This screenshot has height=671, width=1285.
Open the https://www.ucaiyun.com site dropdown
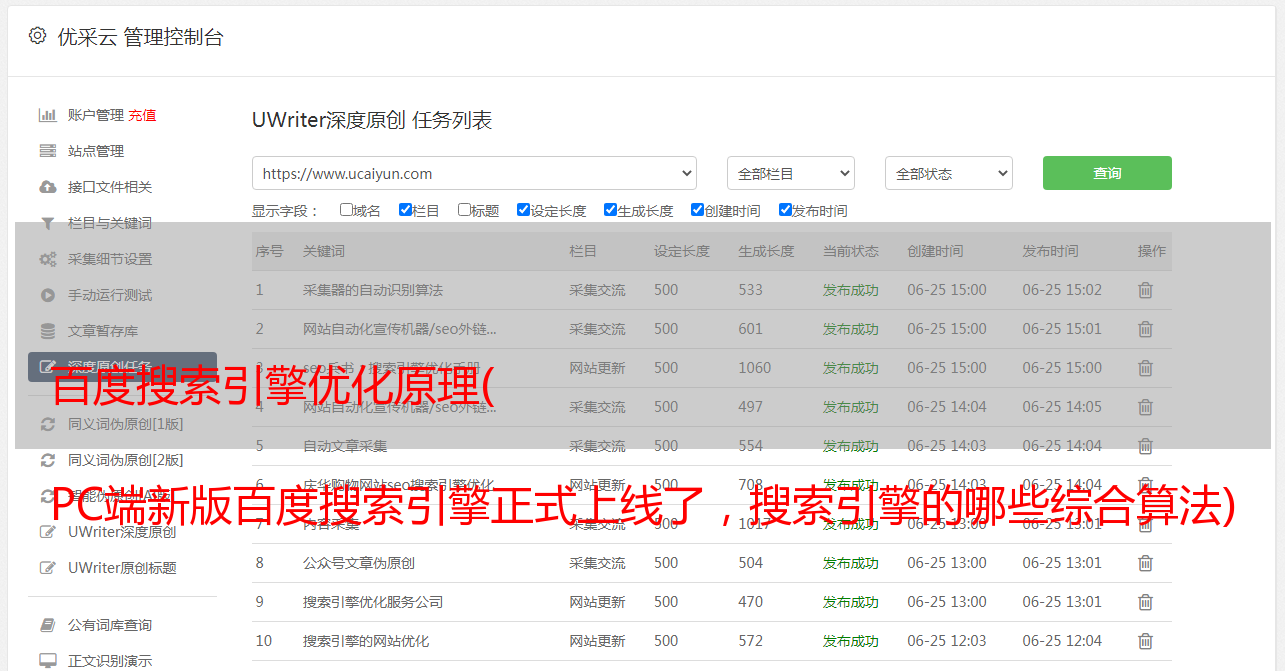tap(474, 173)
